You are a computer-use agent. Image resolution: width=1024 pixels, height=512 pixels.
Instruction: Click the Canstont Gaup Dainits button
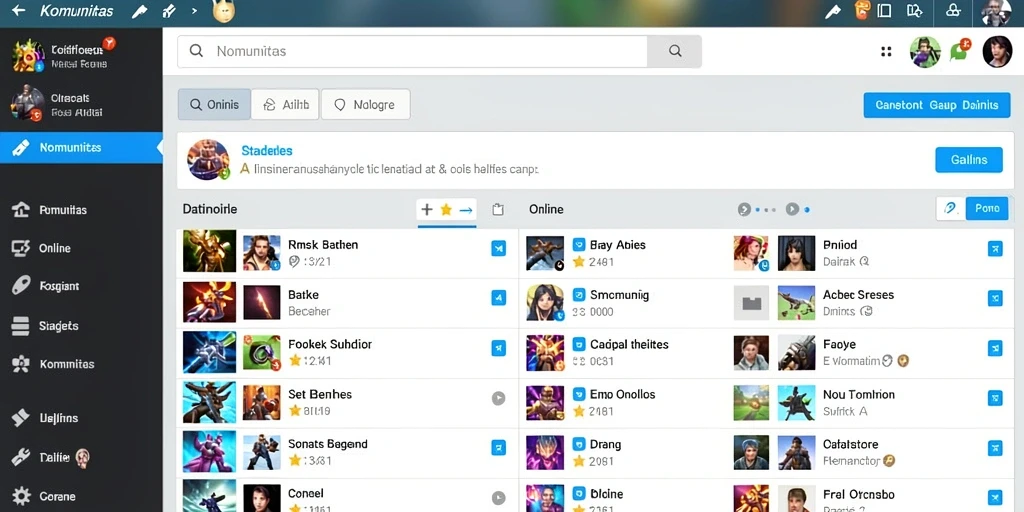(x=936, y=105)
